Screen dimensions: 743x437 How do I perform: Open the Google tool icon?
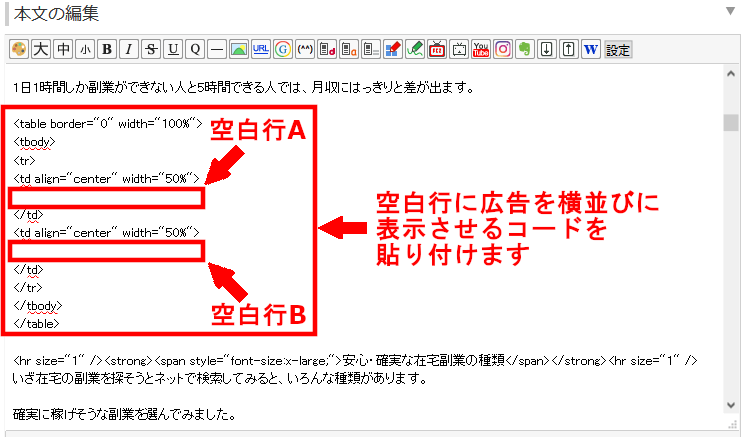(283, 49)
